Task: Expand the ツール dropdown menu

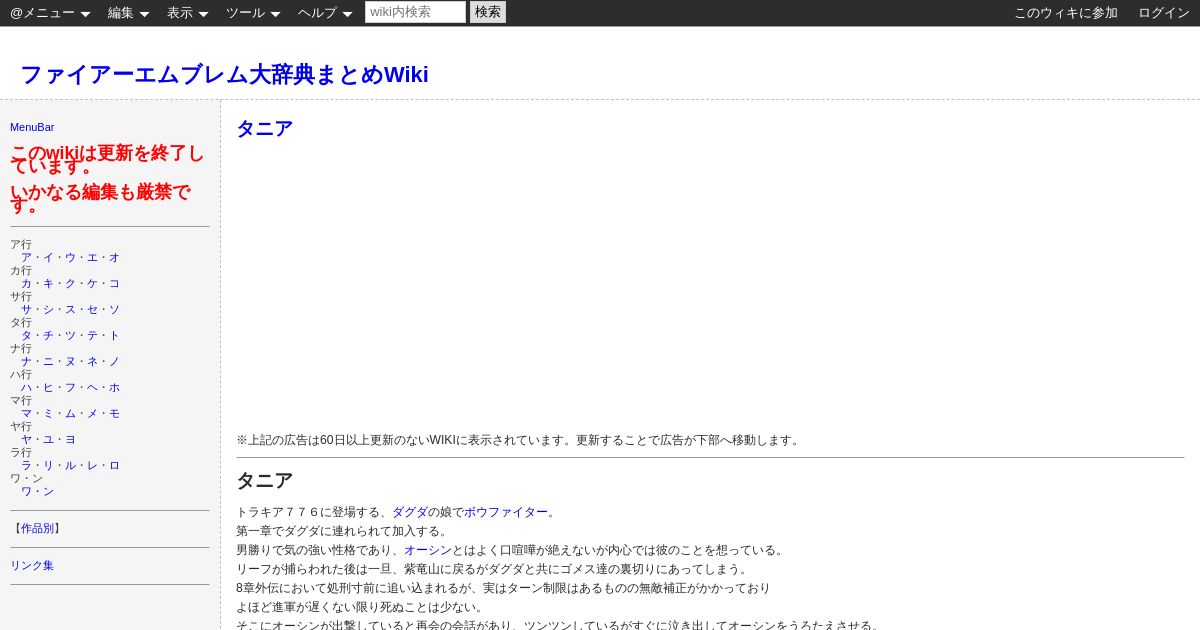Action: (x=253, y=13)
